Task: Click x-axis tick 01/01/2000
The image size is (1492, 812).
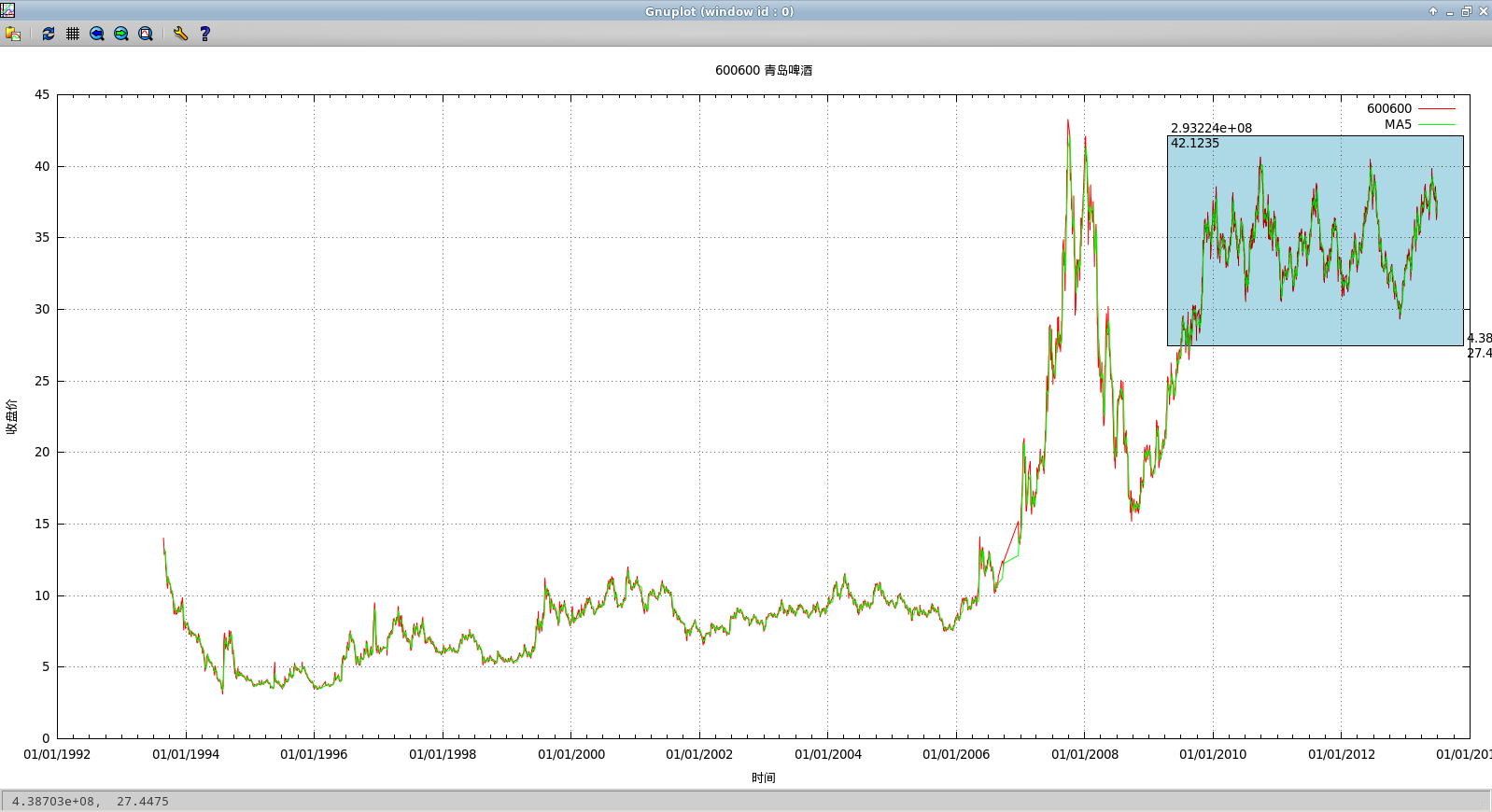Action: [571, 754]
